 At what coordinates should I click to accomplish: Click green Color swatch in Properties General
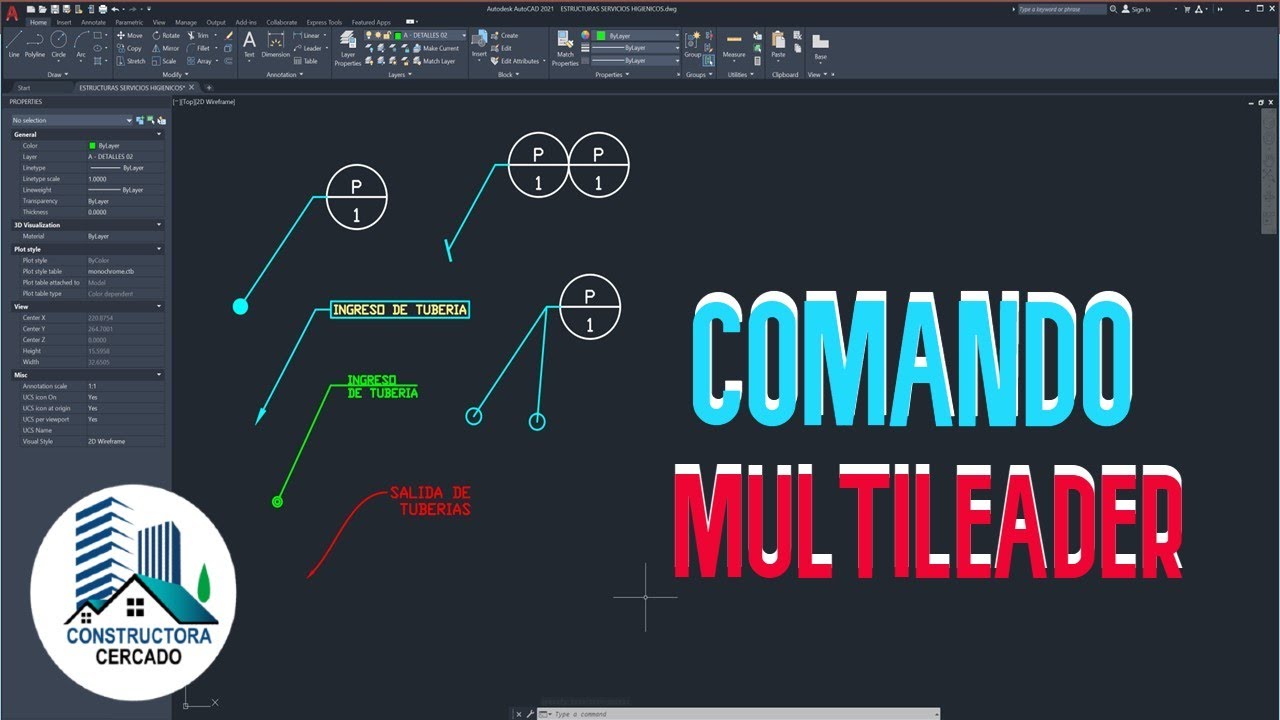coord(92,146)
